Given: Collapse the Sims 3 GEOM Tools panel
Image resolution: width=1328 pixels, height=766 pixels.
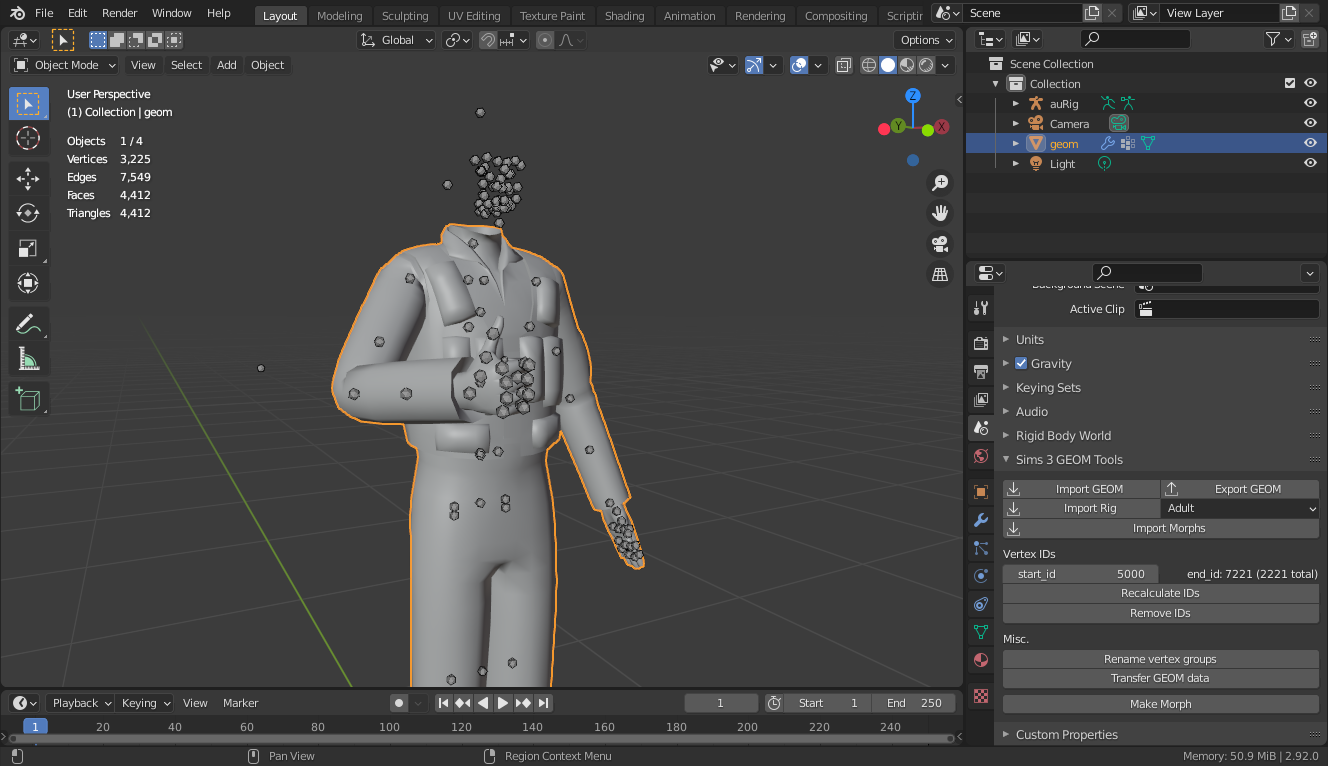Looking at the screenshot, I should [x=1068, y=459].
